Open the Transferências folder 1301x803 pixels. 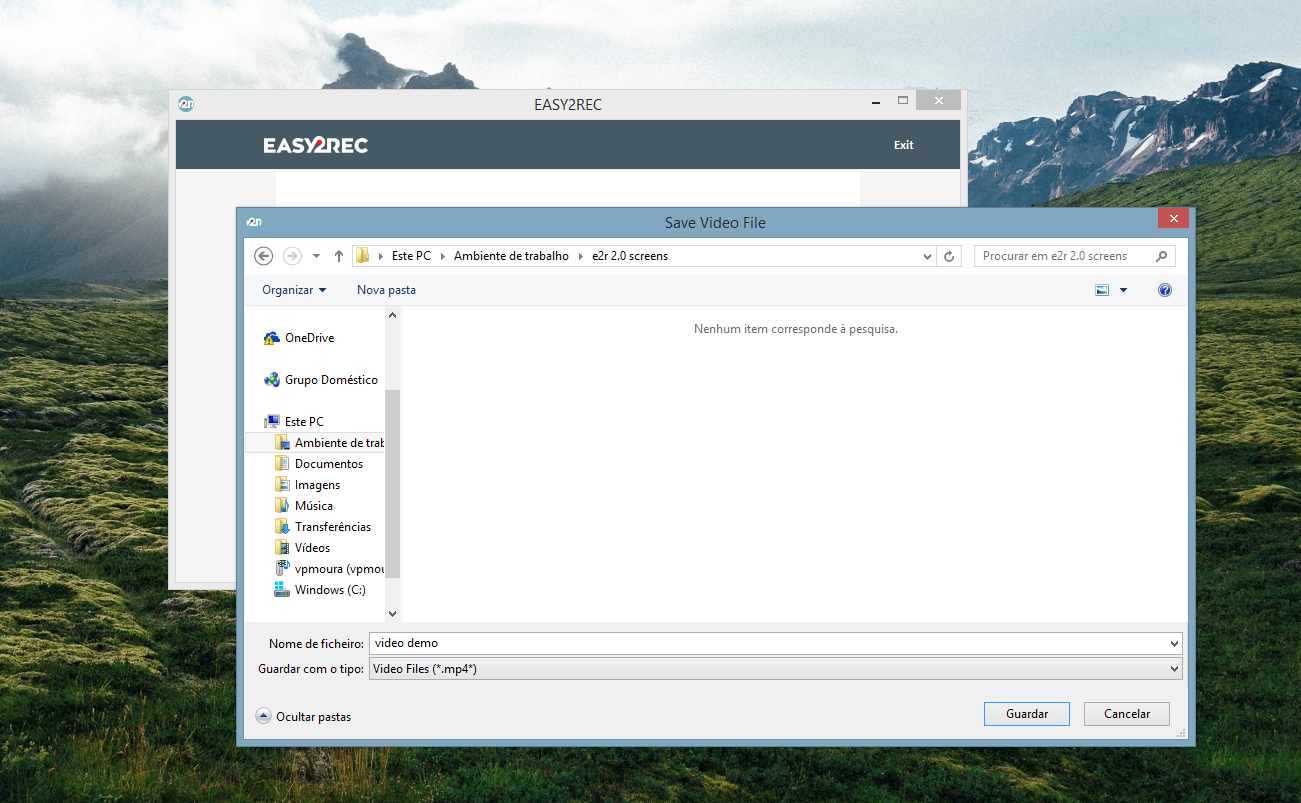tap(323, 527)
